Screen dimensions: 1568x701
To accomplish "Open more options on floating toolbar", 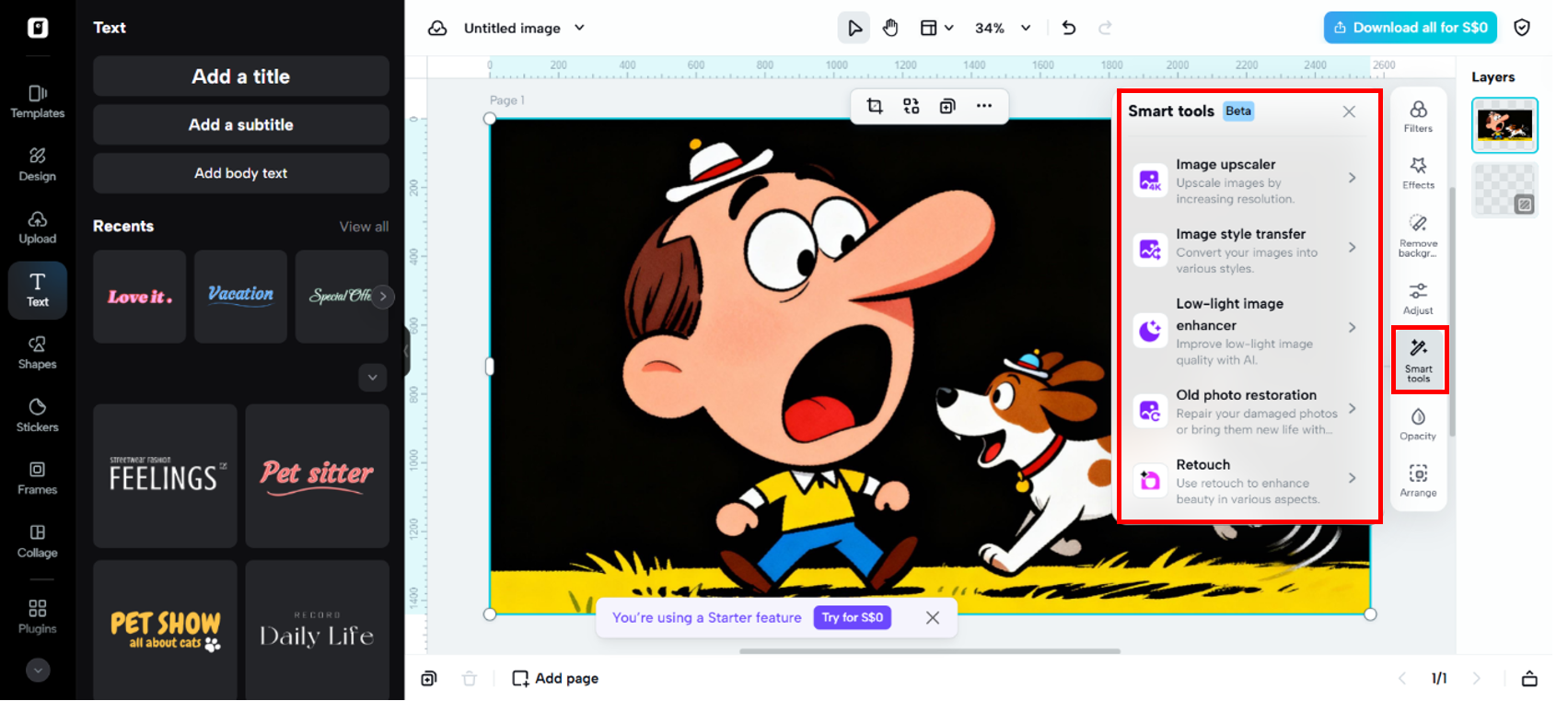I will (984, 106).
